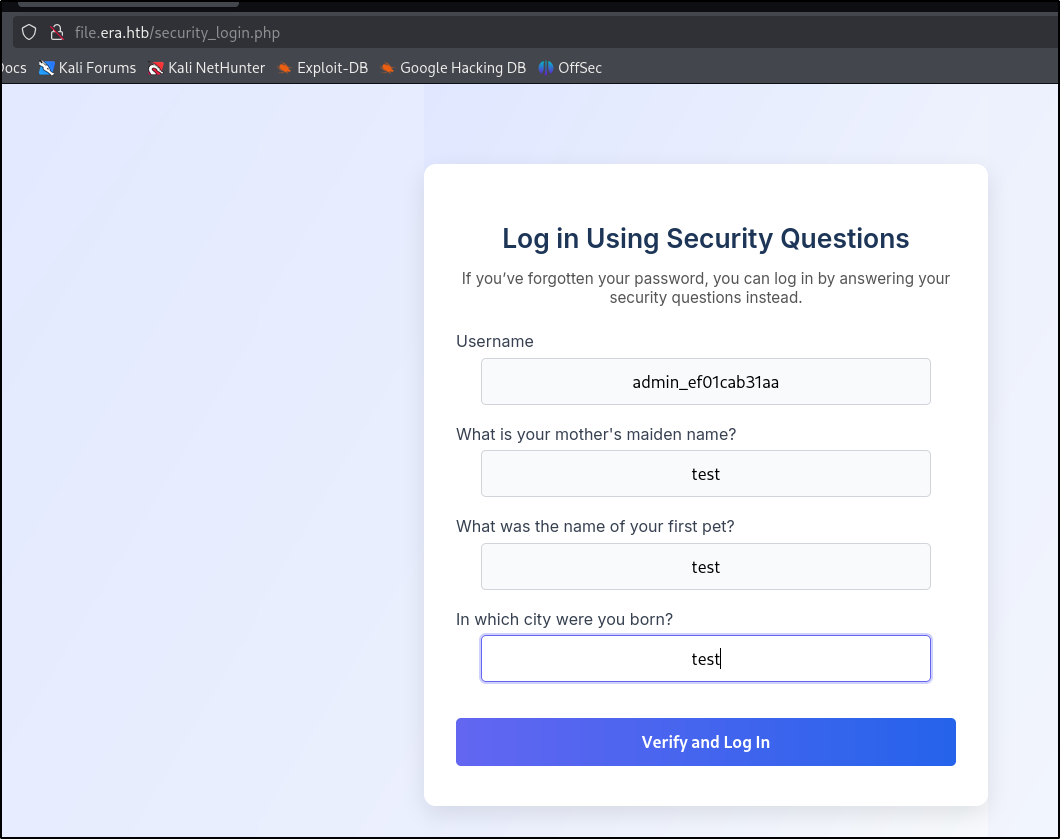Click the mother's maiden name question label

596,434
